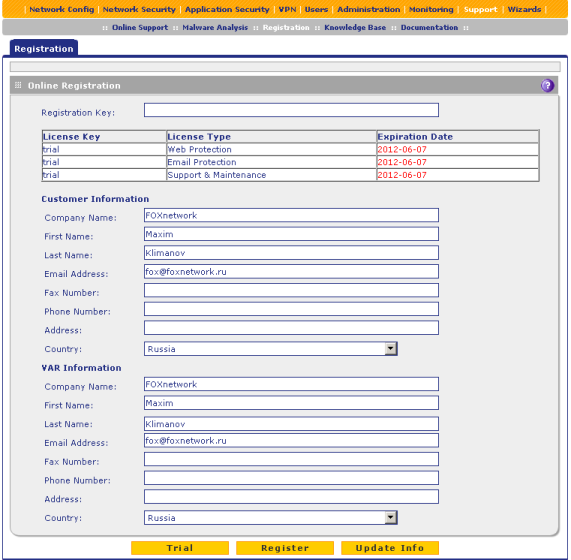This screenshot has height=560, width=571.
Task: Click the Online Registration grid icon
Action: pos(18,85)
